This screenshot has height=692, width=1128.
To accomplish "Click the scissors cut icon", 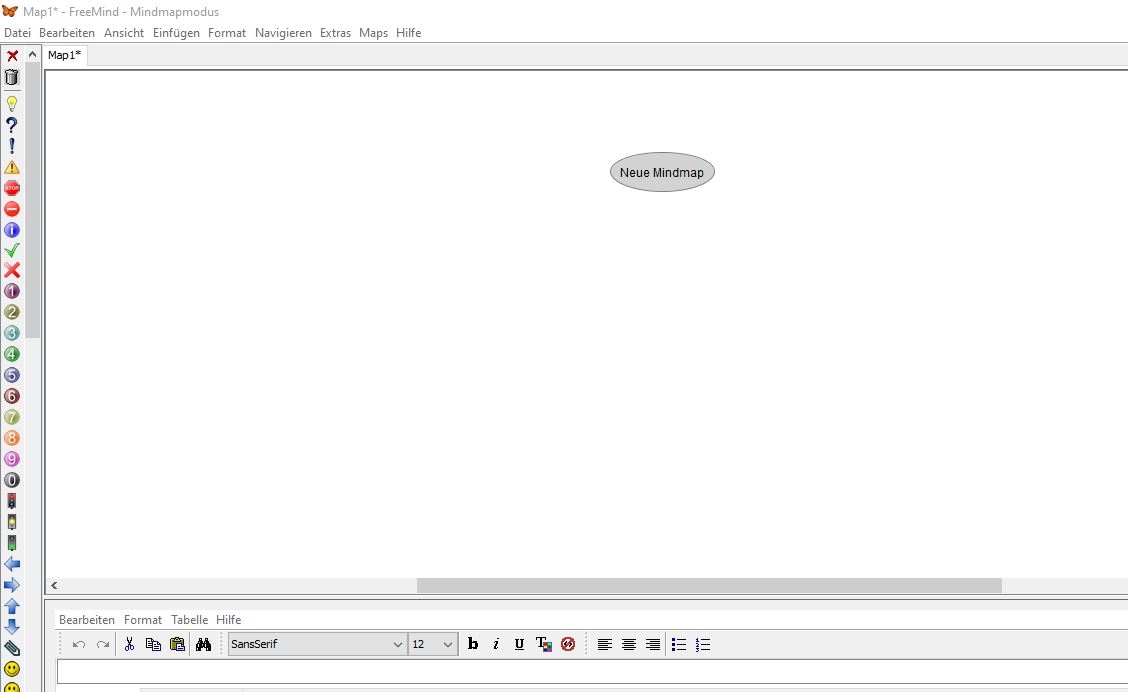I will (x=129, y=645).
